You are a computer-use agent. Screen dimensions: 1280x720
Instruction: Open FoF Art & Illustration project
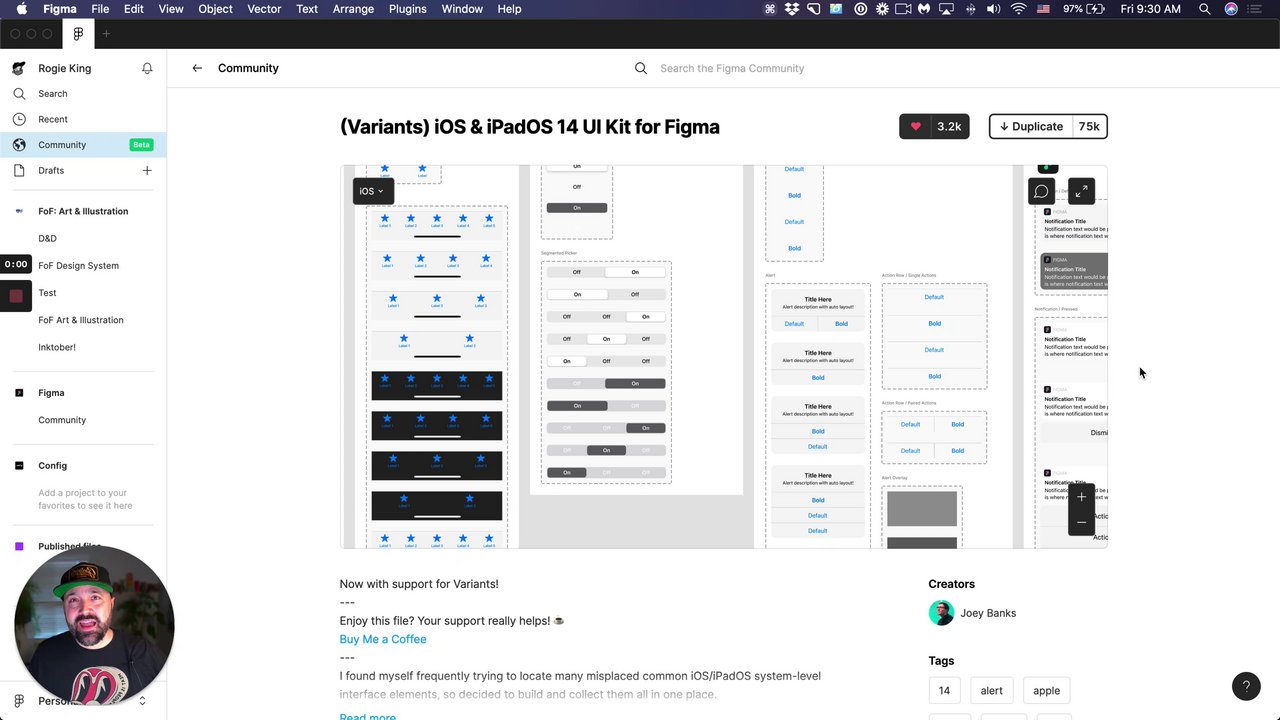[83, 320]
